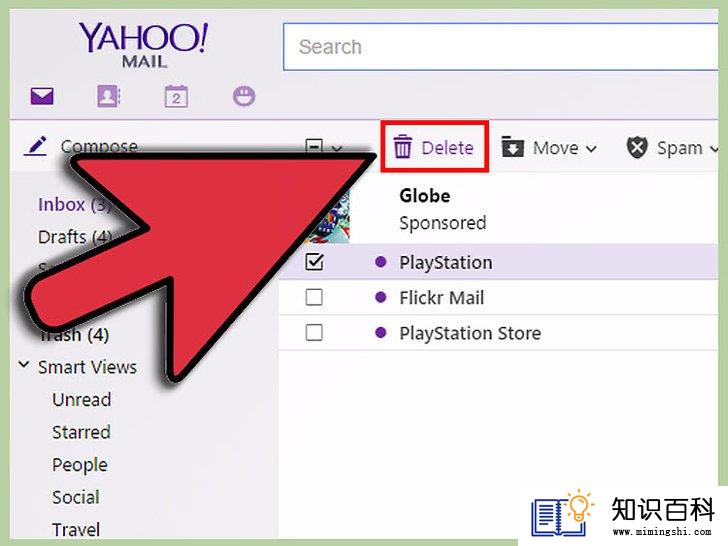
Task: Check the PlayStation Store email checkbox
Action: (314, 332)
